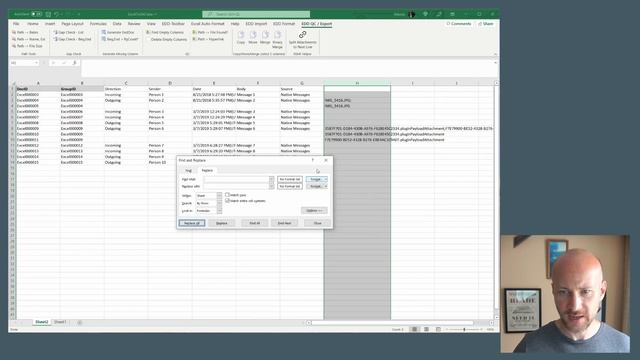Open the EDD Import ribbon tab
The width and height of the screenshot is (640, 360).
256,24
